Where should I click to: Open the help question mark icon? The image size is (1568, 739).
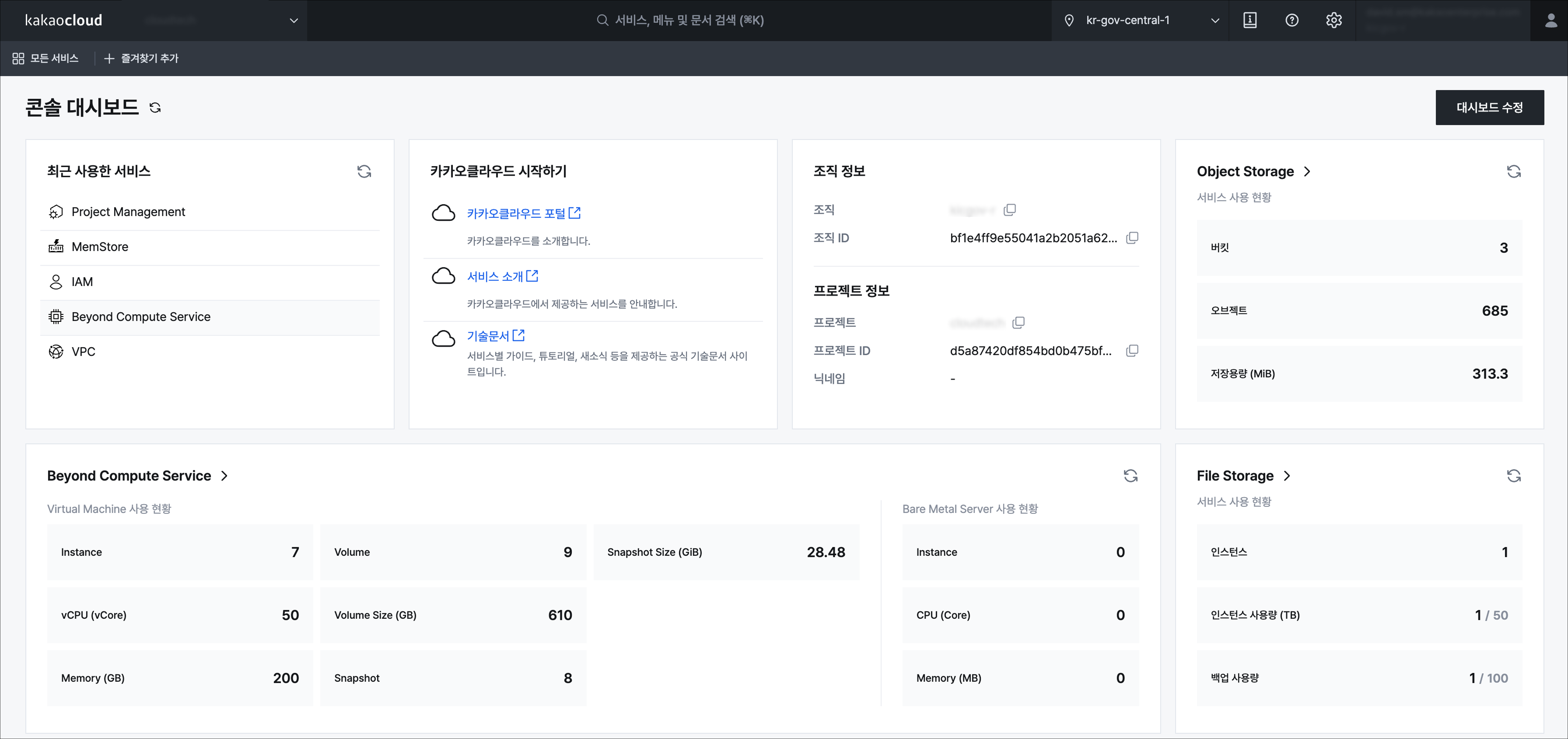tap(1291, 20)
